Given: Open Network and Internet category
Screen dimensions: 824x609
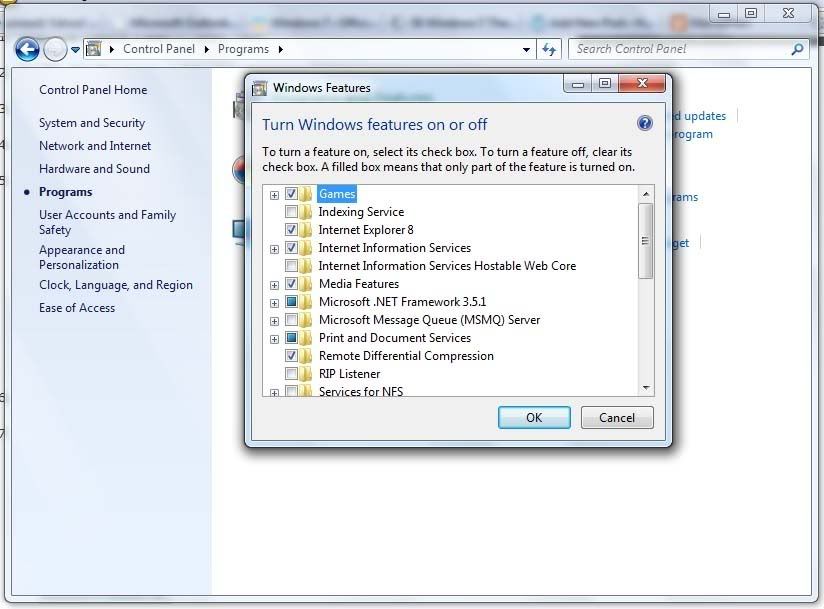Looking at the screenshot, I should pyautogui.click(x=95, y=146).
